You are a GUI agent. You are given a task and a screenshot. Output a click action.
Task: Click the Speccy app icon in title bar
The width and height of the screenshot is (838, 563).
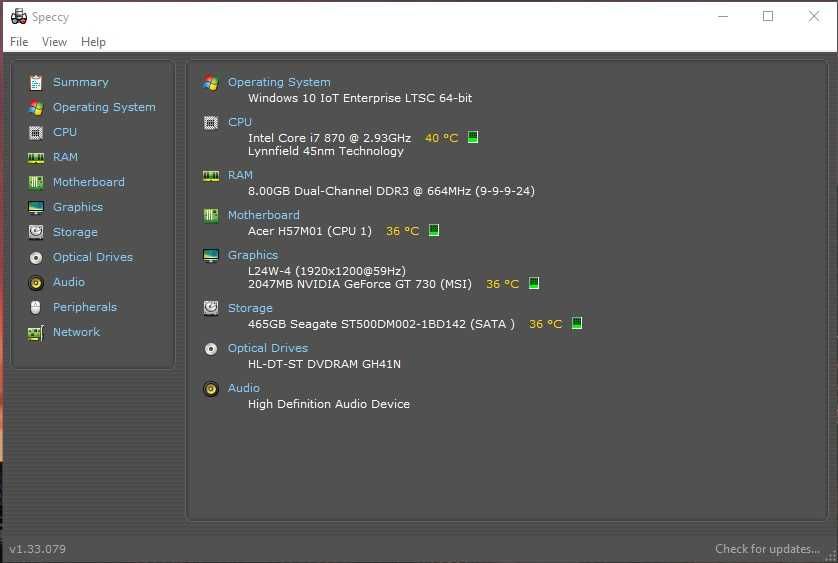19,17
